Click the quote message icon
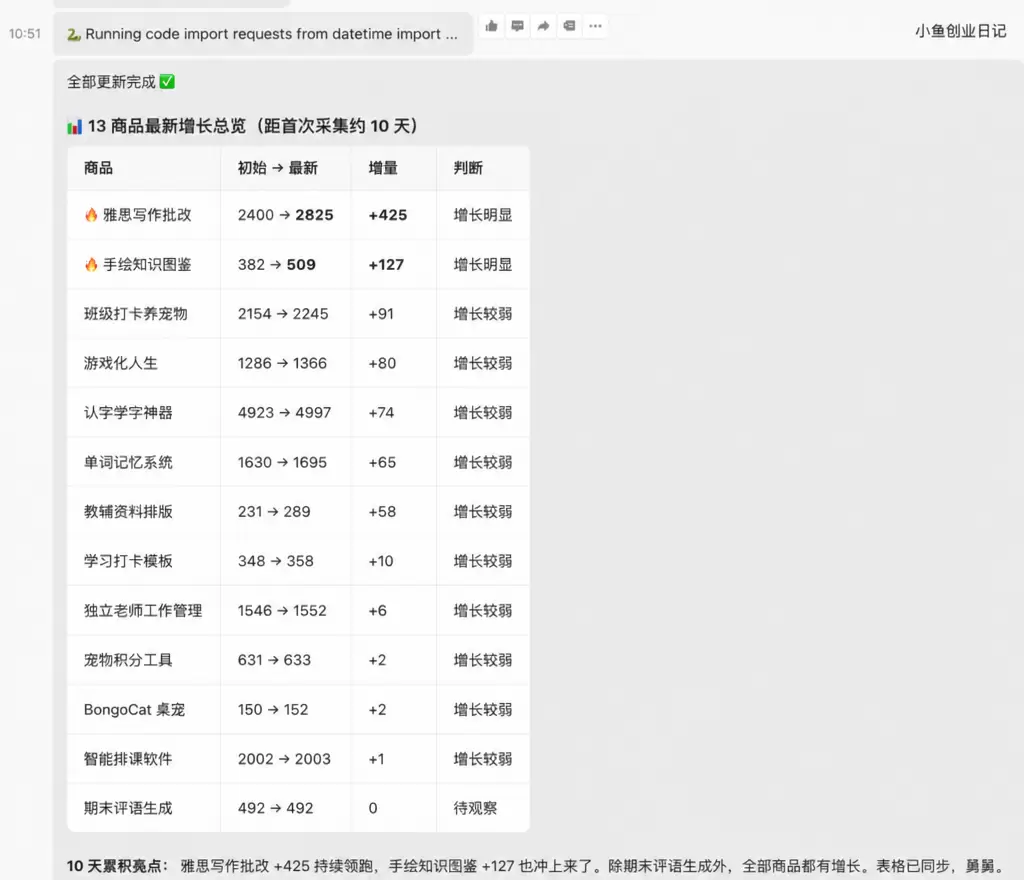1024x880 pixels. (x=569, y=26)
